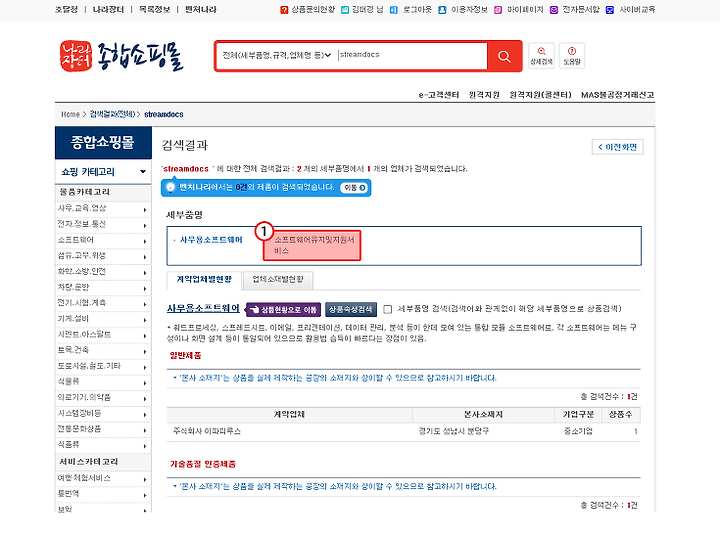720x537 pixels.
Task: Click the 로그아웃 icon
Action: click(x=394, y=10)
